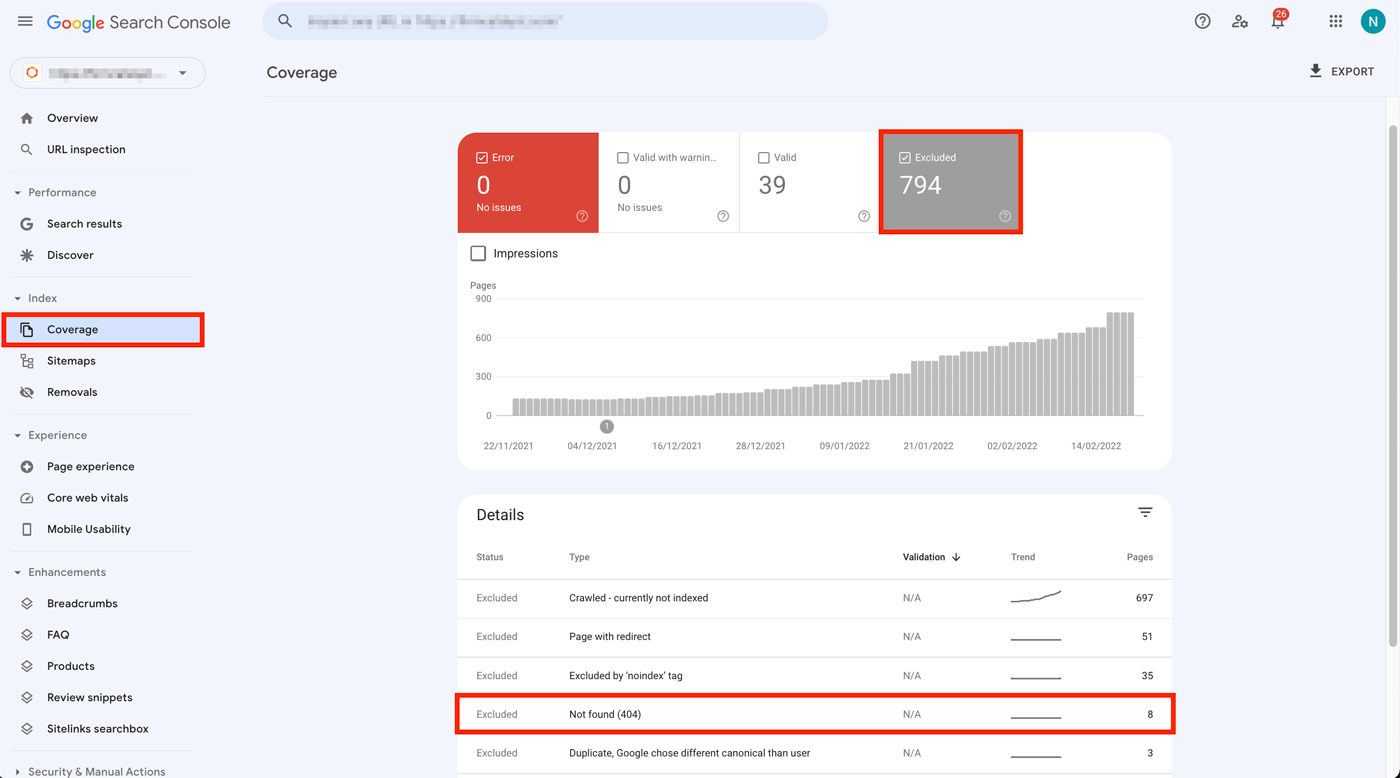This screenshot has height=778, width=1400.
Task: Toggle the Excluded checkbox
Action: click(x=905, y=158)
